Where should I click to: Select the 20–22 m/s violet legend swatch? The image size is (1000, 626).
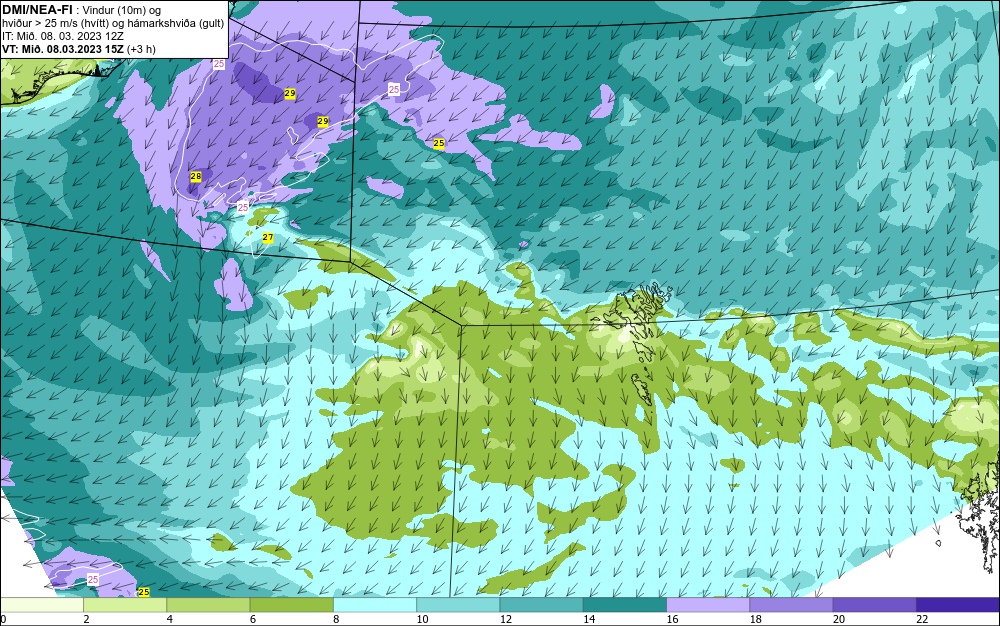coord(874,605)
